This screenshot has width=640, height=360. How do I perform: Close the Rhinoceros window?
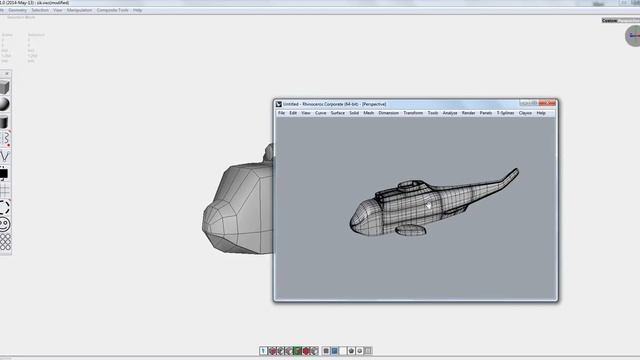547,103
